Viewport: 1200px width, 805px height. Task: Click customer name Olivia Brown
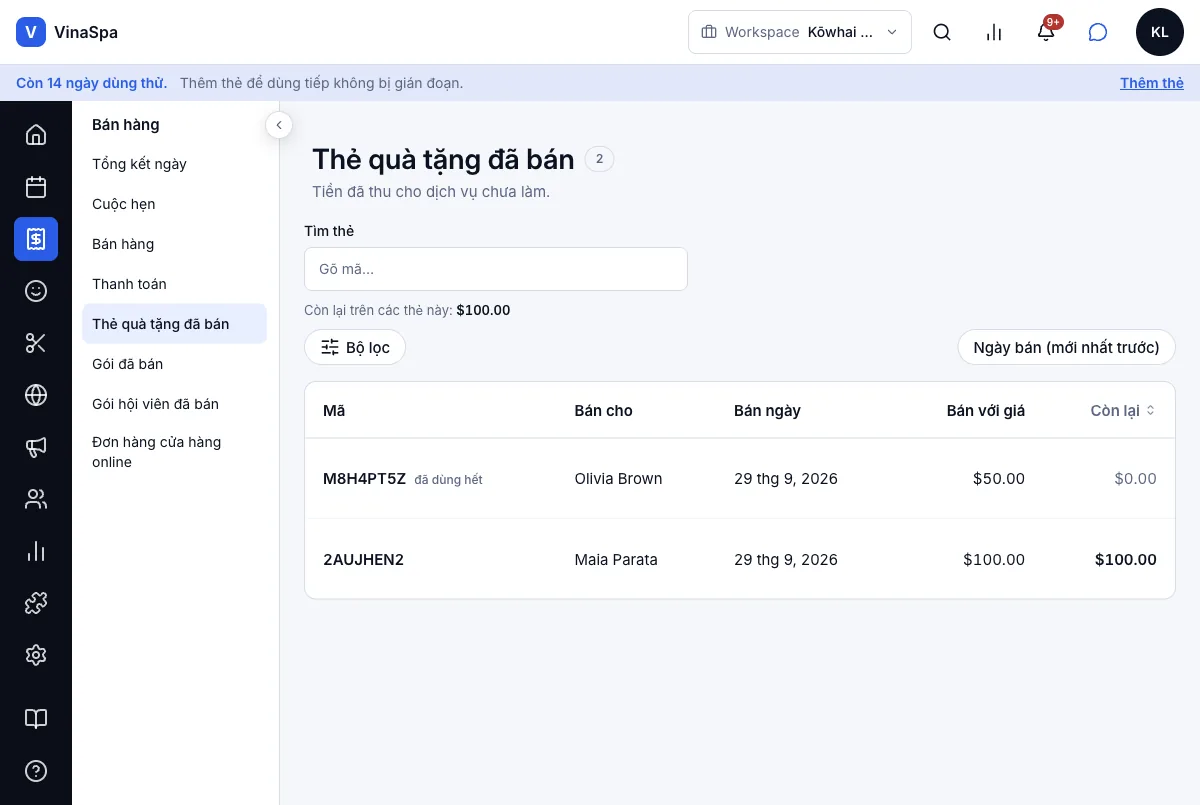[x=618, y=479]
